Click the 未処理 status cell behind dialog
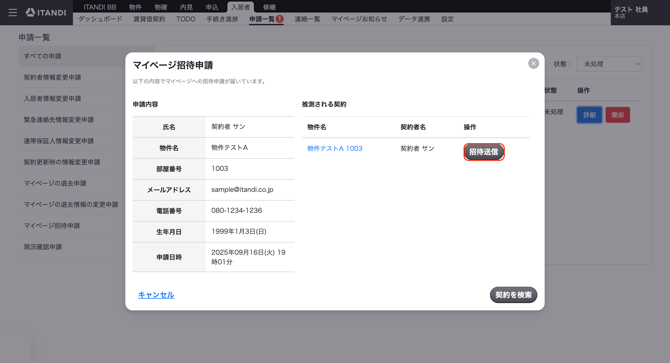Screen dimensions: 670x363 [x=554, y=112]
